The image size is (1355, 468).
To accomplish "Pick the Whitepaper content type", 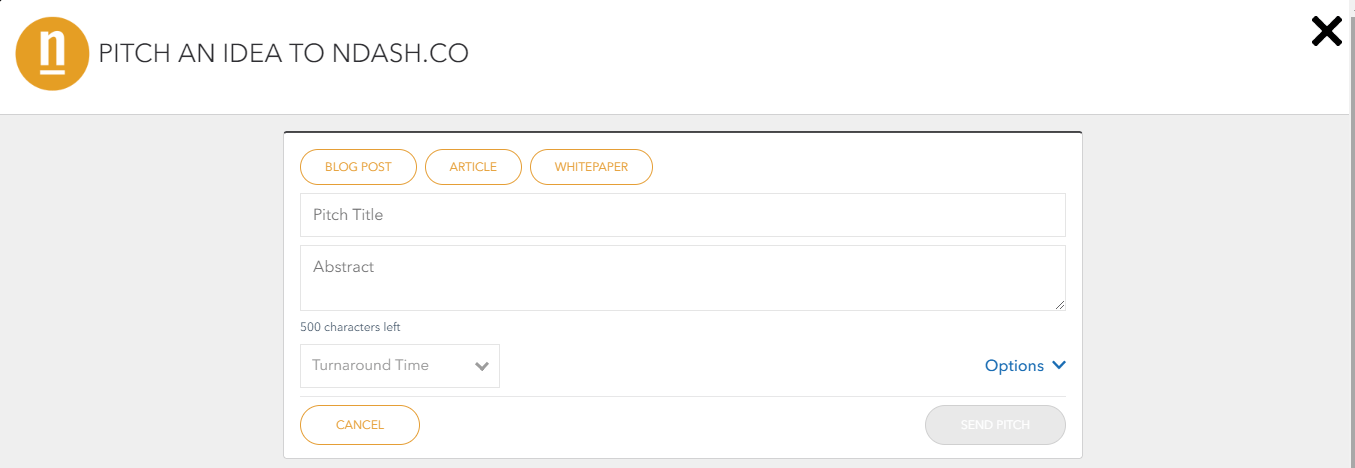I will pyautogui.click(x=591, y=167).
